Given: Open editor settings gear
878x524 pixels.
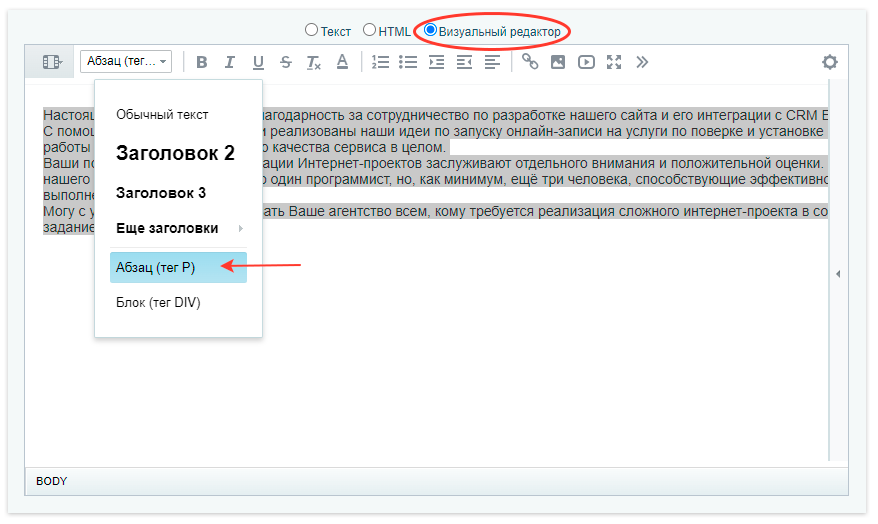Looking at the screenshot, I should 829,62.
